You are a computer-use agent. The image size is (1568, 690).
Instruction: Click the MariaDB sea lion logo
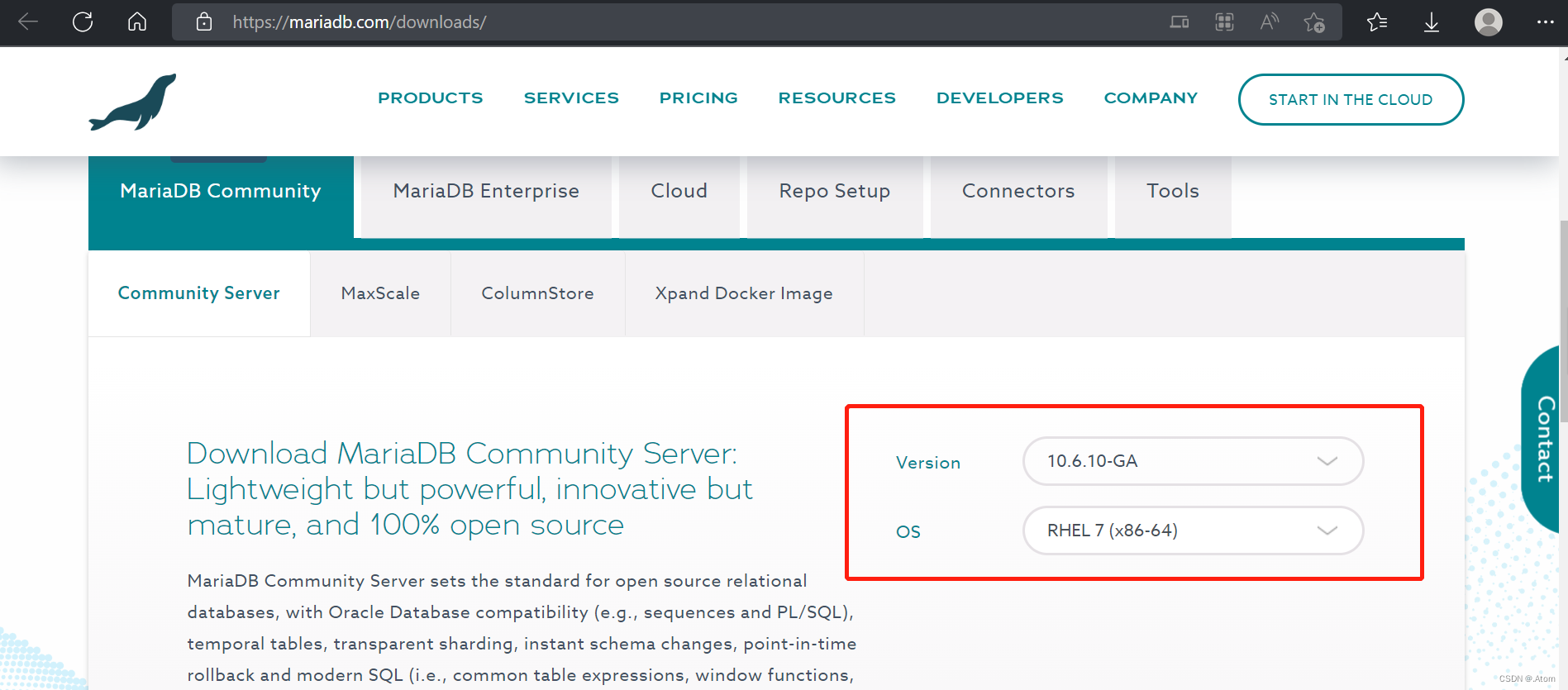(133, 102)
